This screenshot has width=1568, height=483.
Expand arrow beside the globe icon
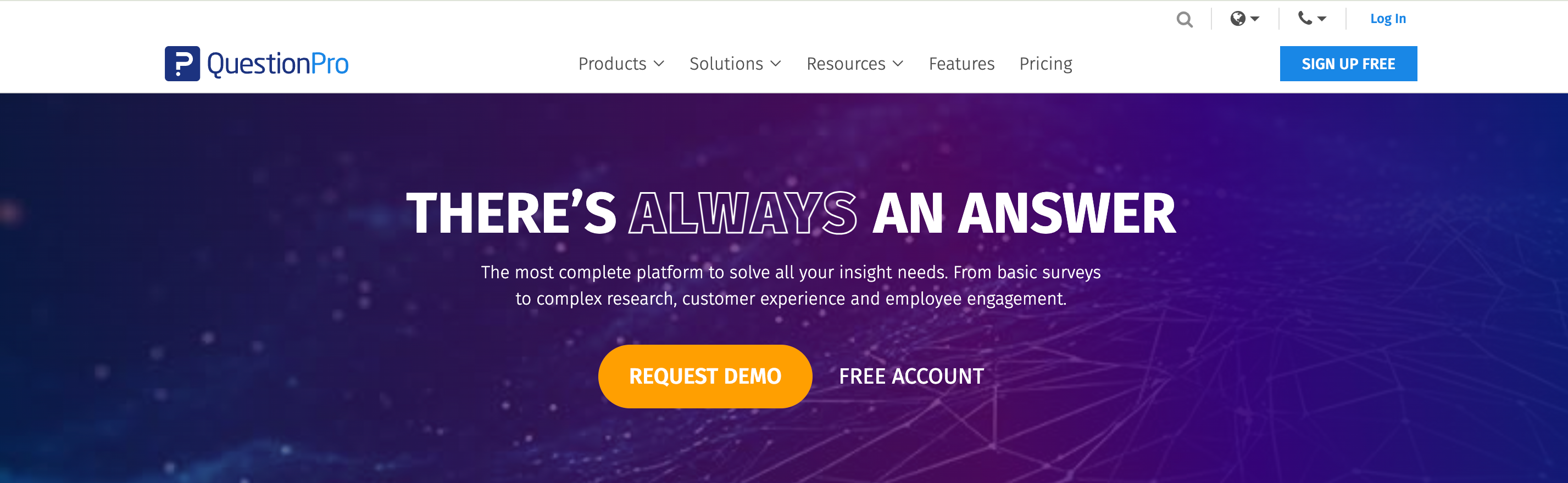click(x=1254, y=19)
